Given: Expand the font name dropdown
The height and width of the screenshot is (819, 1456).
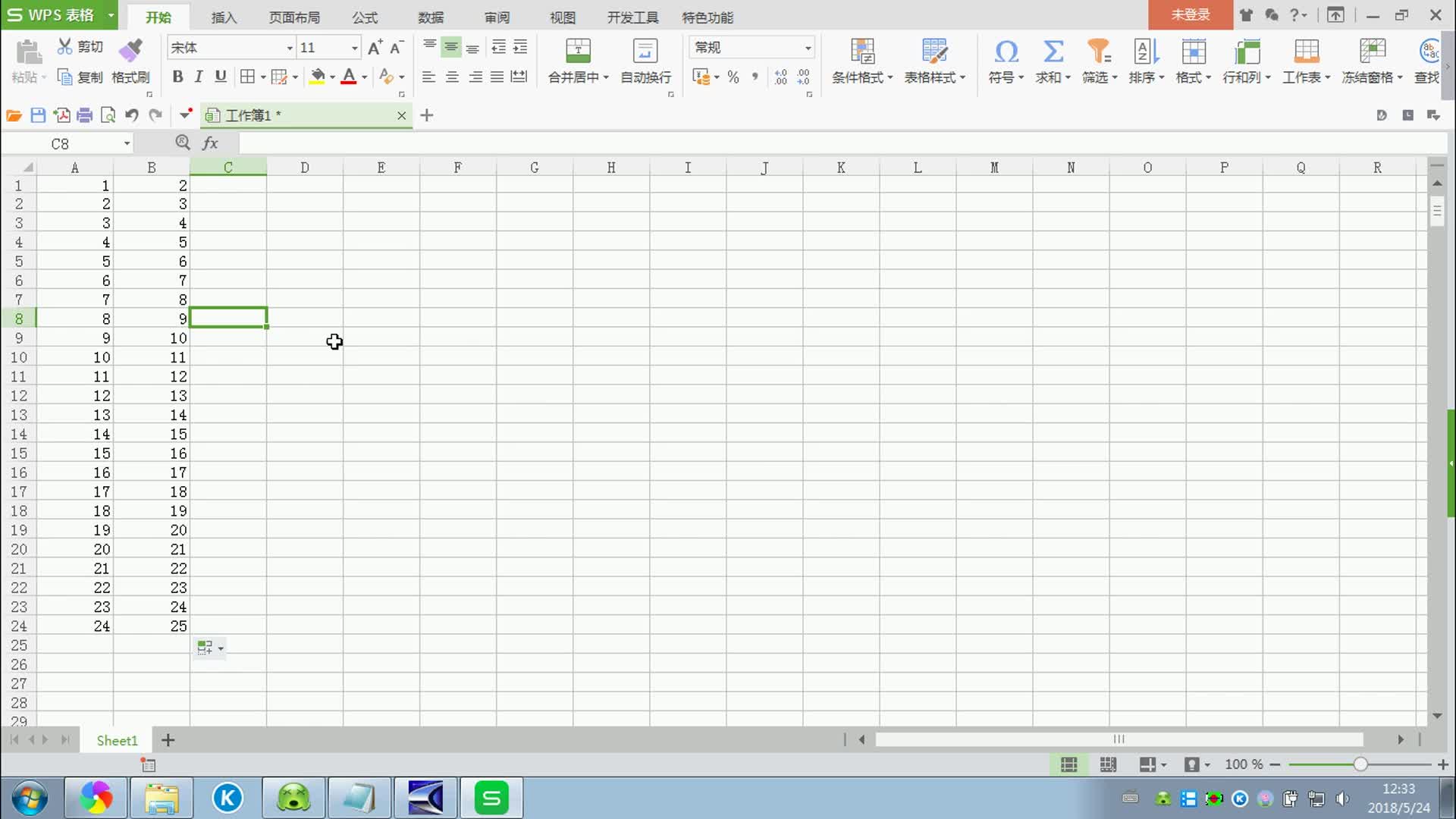Looking at the screenshot, I should pos(289,48).
